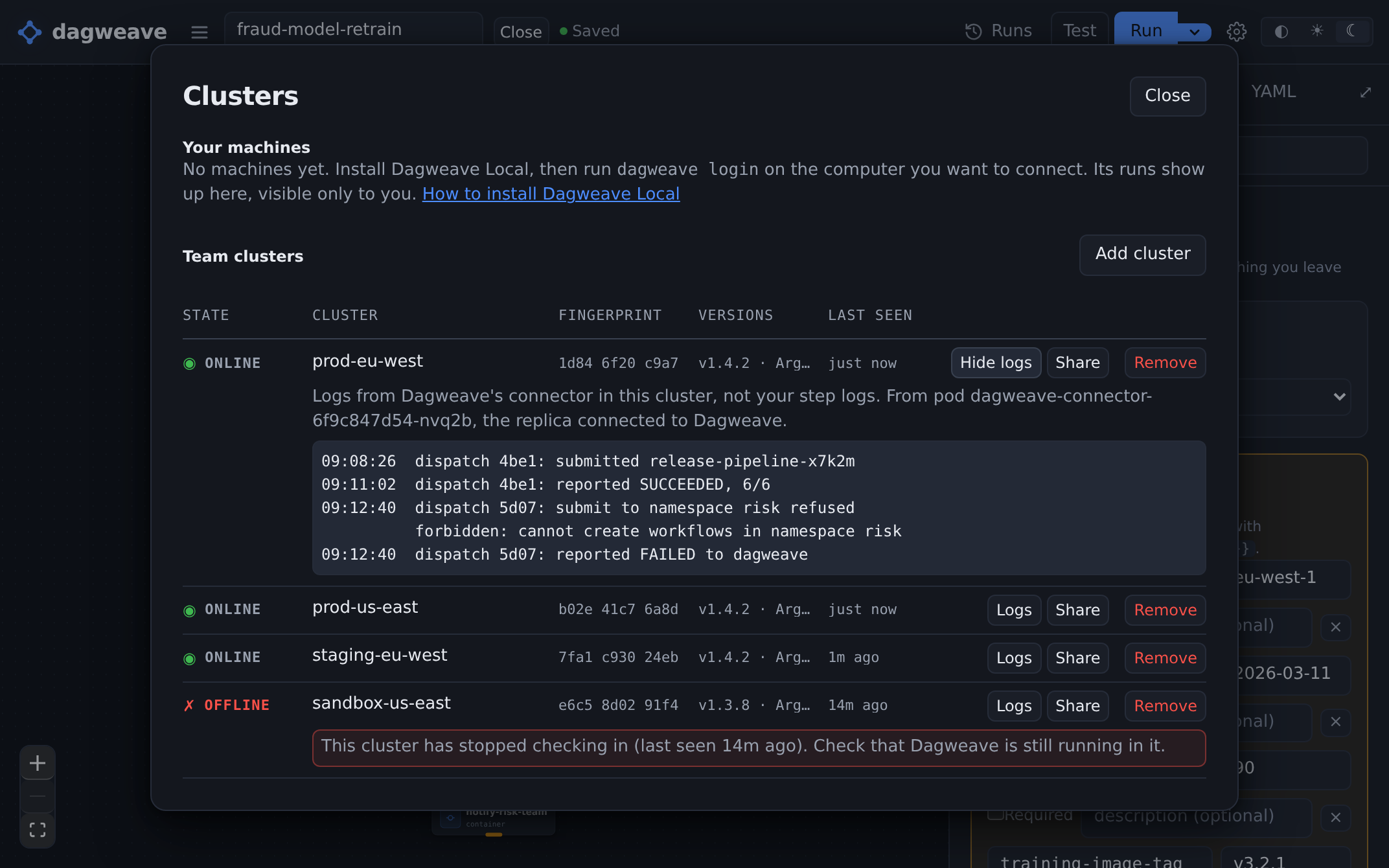This screenshot has height=868, width=1389.
Task: Hide logs for prod-eu-west
Action: pyautogui.click(x=996, y=363)
